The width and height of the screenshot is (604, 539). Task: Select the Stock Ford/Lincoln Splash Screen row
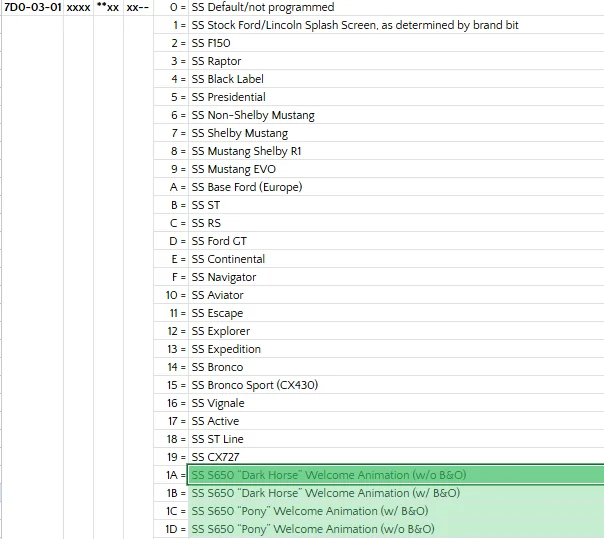(396, 25)
